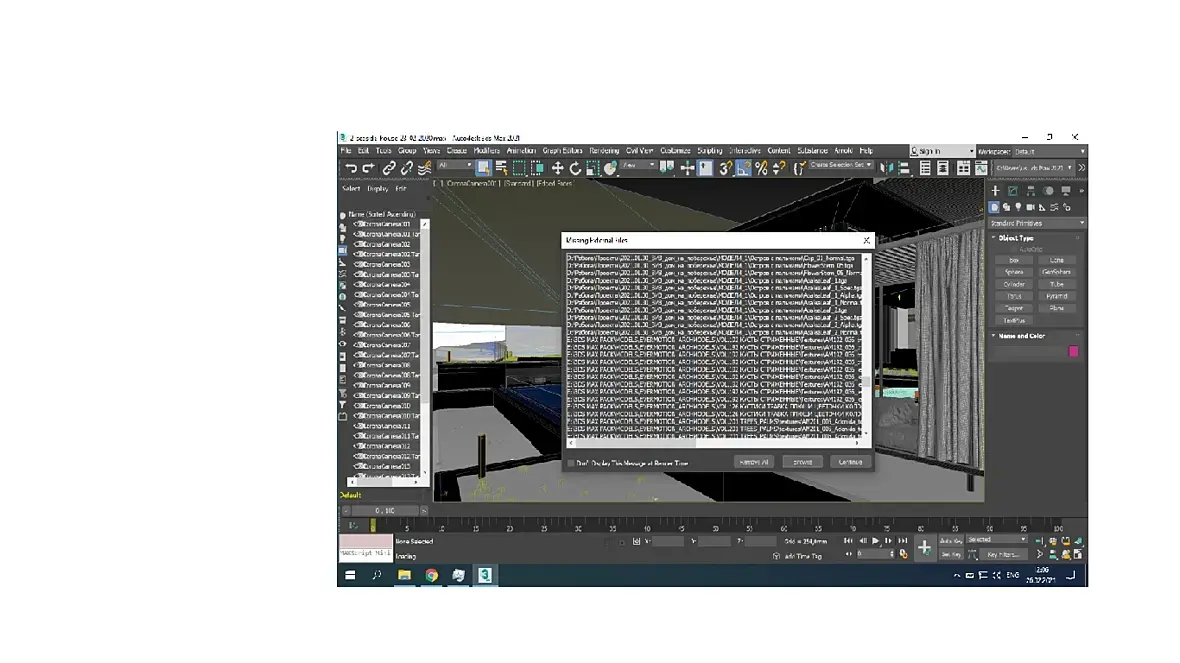Toggle the Angle Snap button
This screenshot has height=663, width=1180.
743,169
